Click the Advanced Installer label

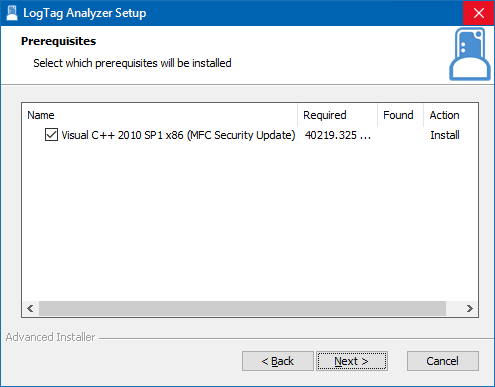[x=50, y=337]
